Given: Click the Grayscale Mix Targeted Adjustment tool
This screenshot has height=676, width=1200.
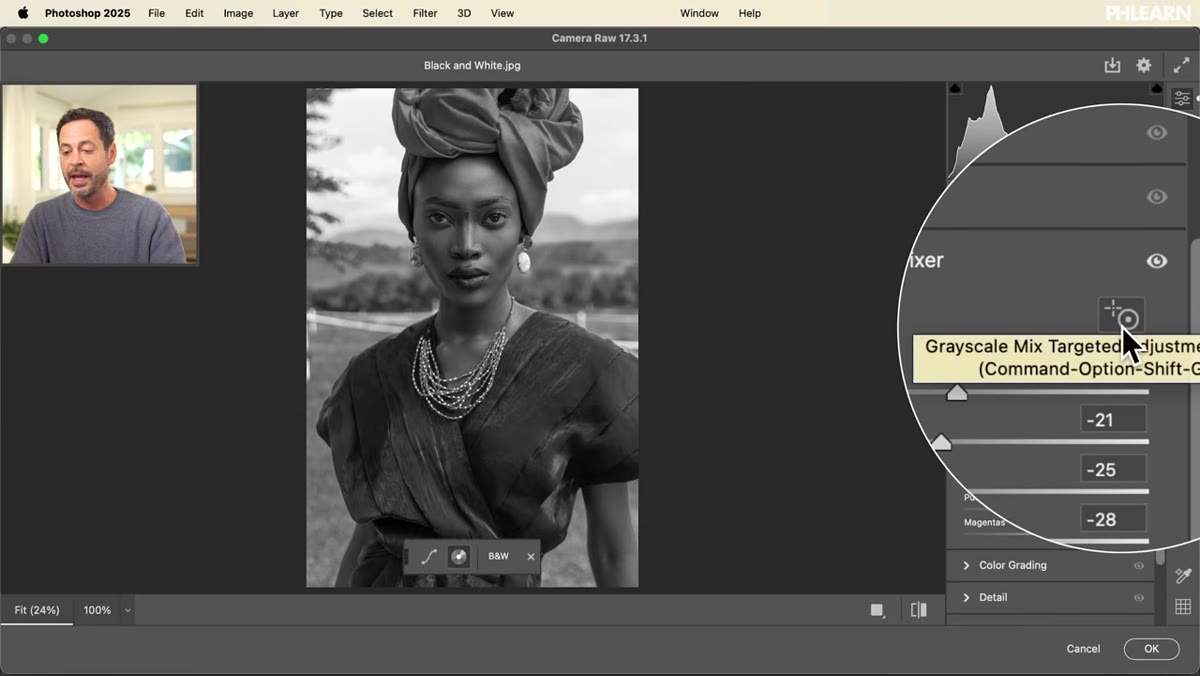Looking at the screenshot, I should click(x=1121, y=315).
